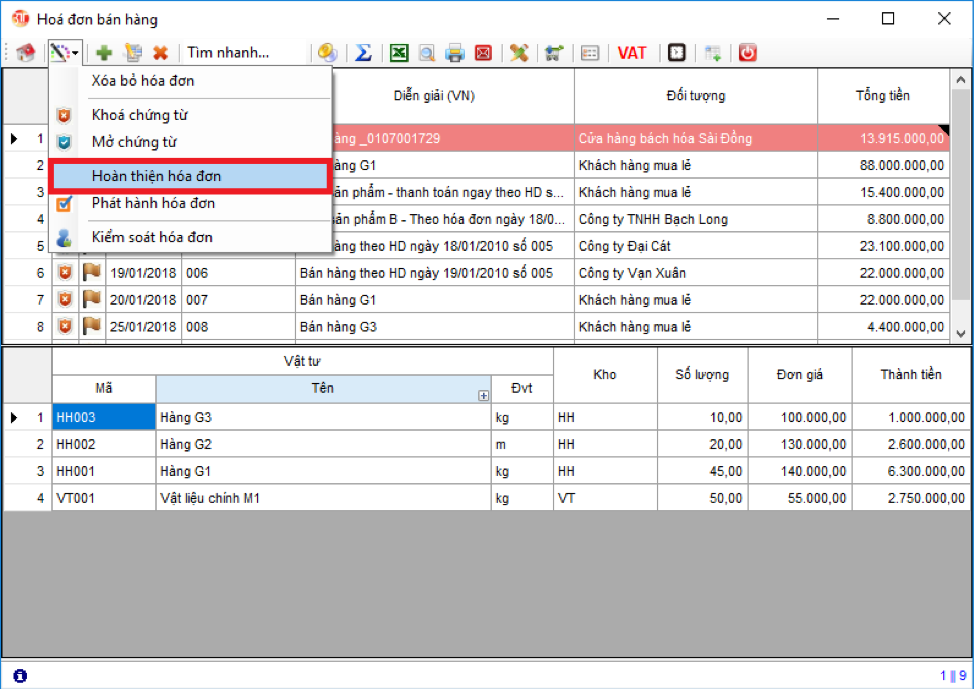This screenshot has height=689, width=974.
Task: Click the gold coins toolbar icon
Action: click(327, 53)
